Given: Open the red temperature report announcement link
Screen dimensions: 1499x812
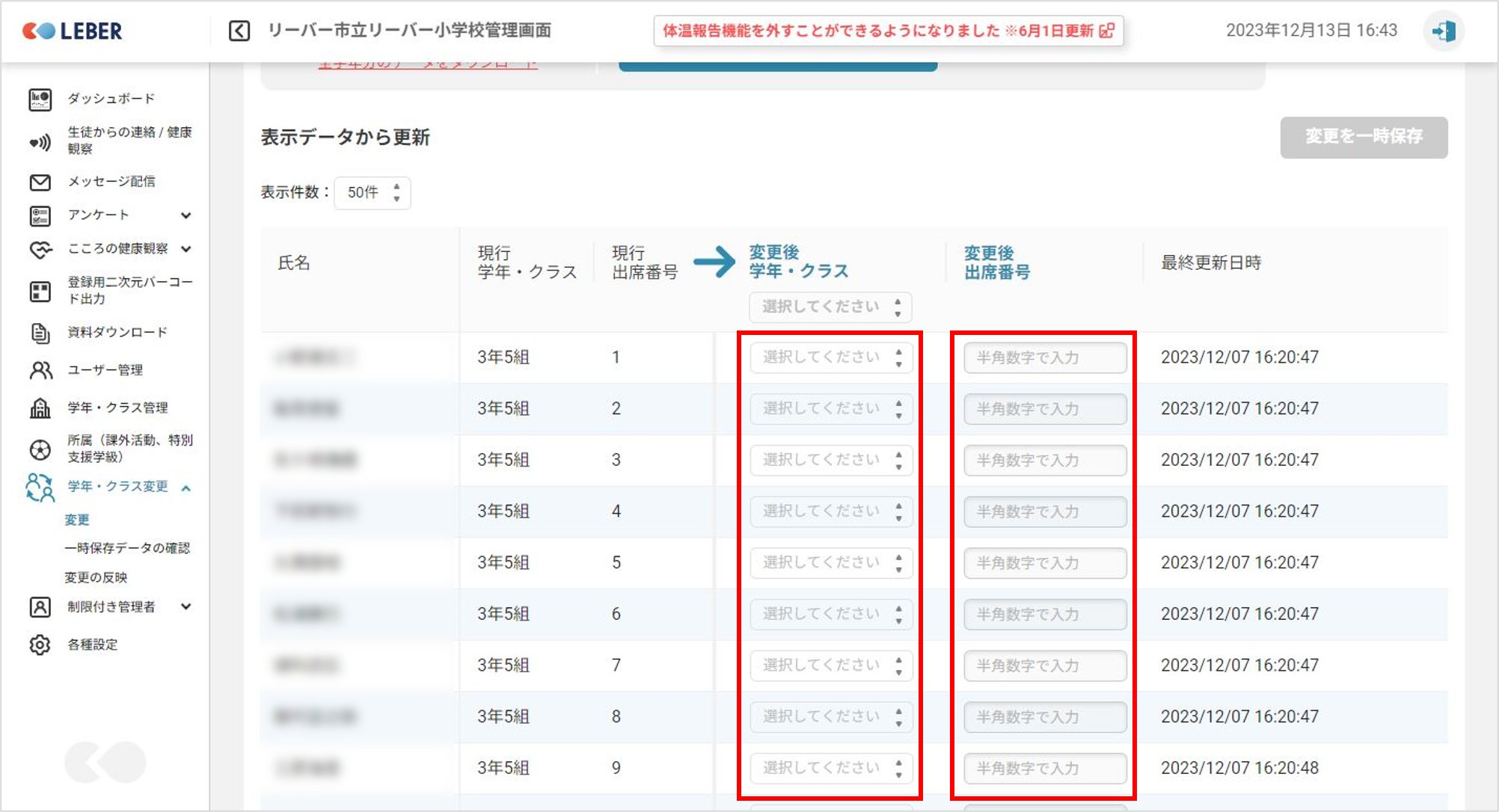Looking at the screenshot, I should [888, 31].
